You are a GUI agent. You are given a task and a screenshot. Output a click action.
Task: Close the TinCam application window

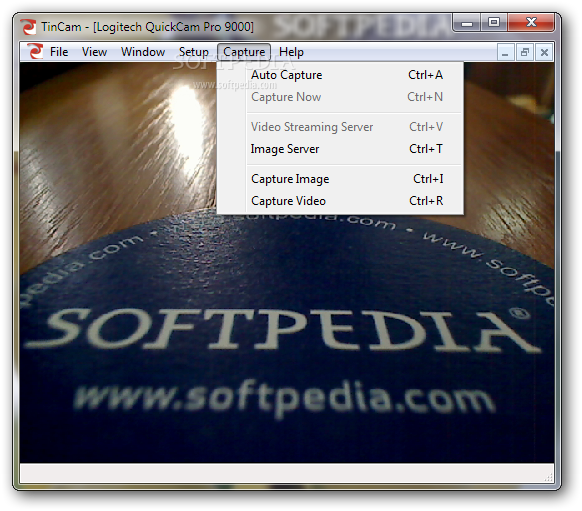click(531, 23)
